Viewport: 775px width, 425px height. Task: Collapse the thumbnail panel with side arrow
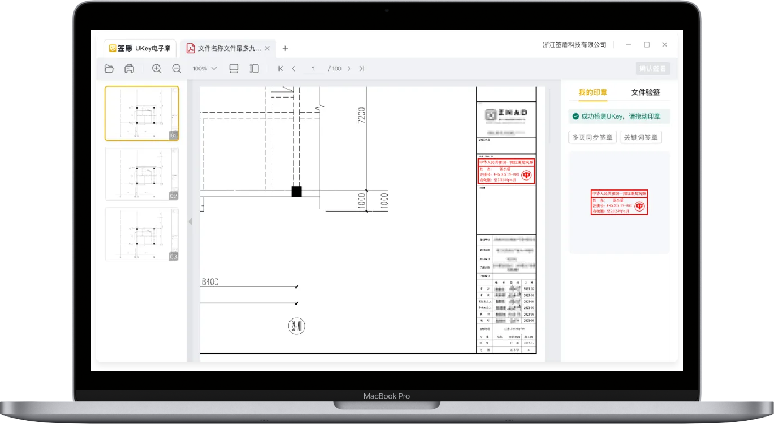point(190,221)
